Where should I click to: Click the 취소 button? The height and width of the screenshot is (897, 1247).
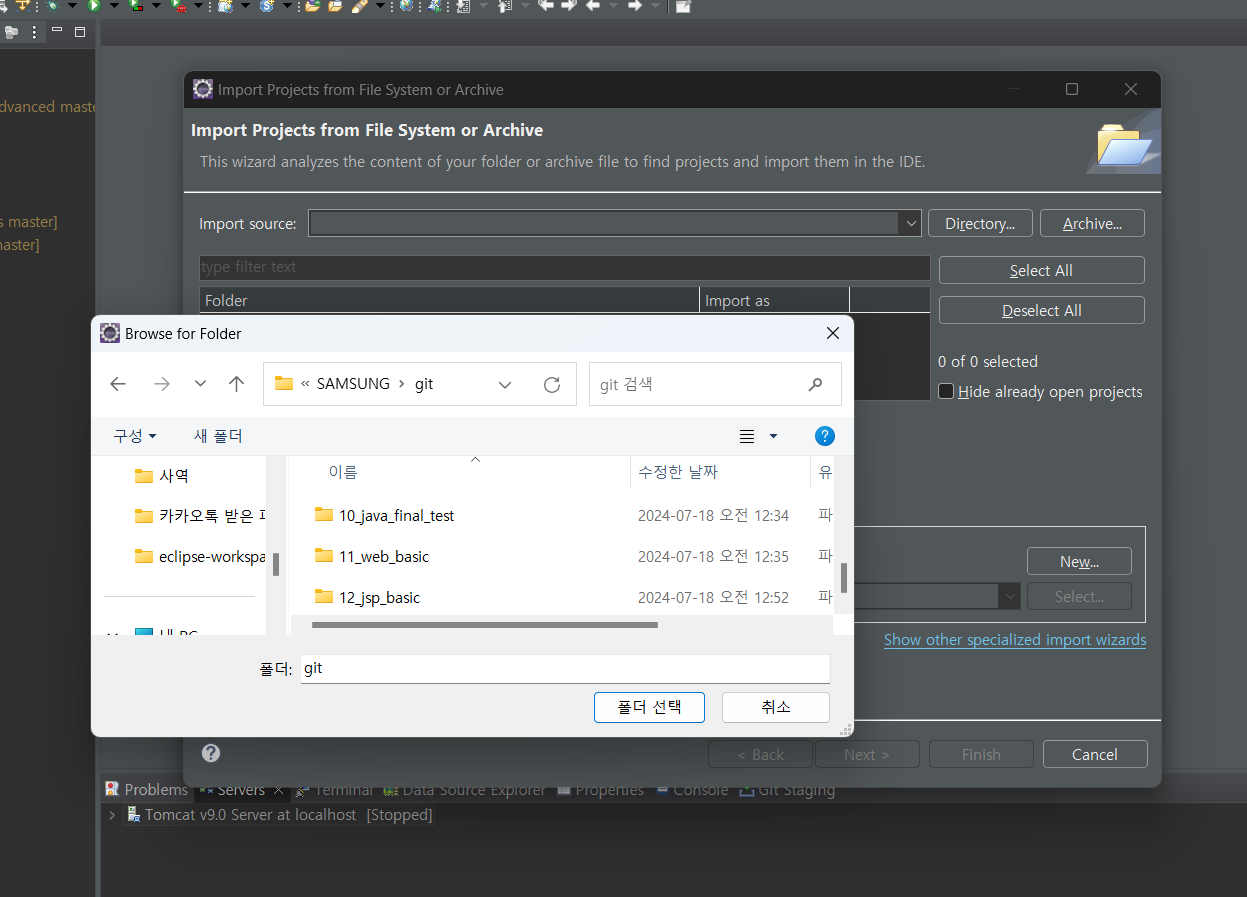(776, 707)
